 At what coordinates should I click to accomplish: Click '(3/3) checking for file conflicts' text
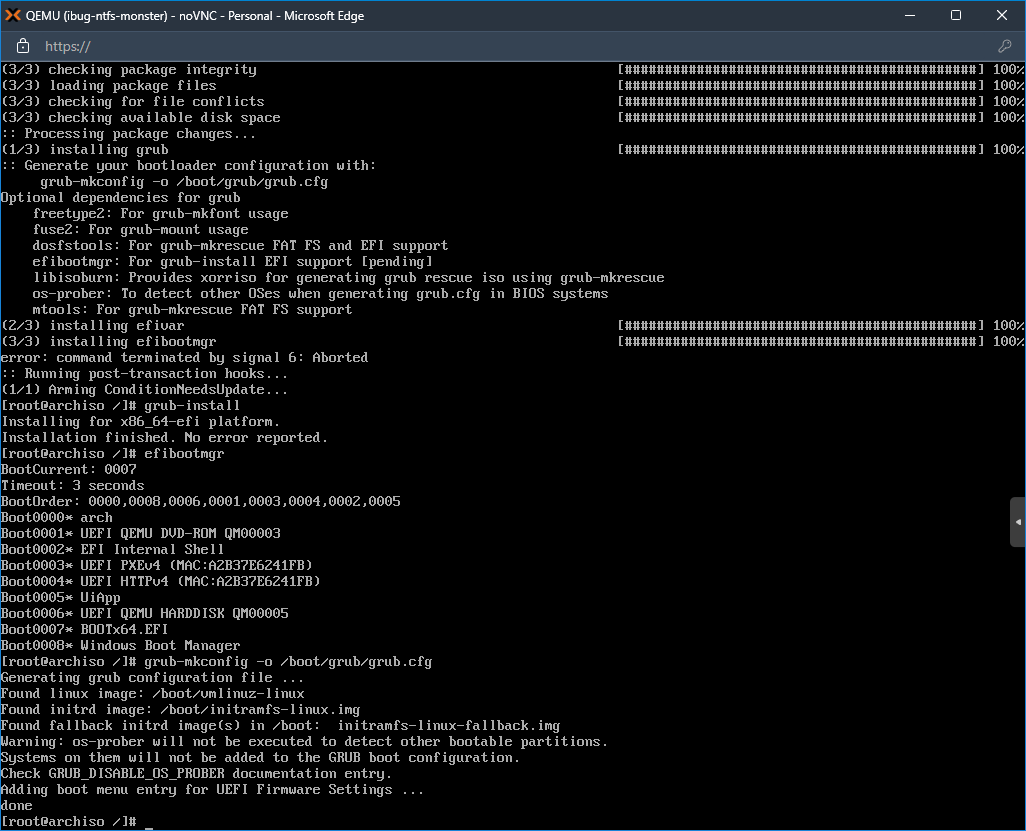[x=133, y=102]
